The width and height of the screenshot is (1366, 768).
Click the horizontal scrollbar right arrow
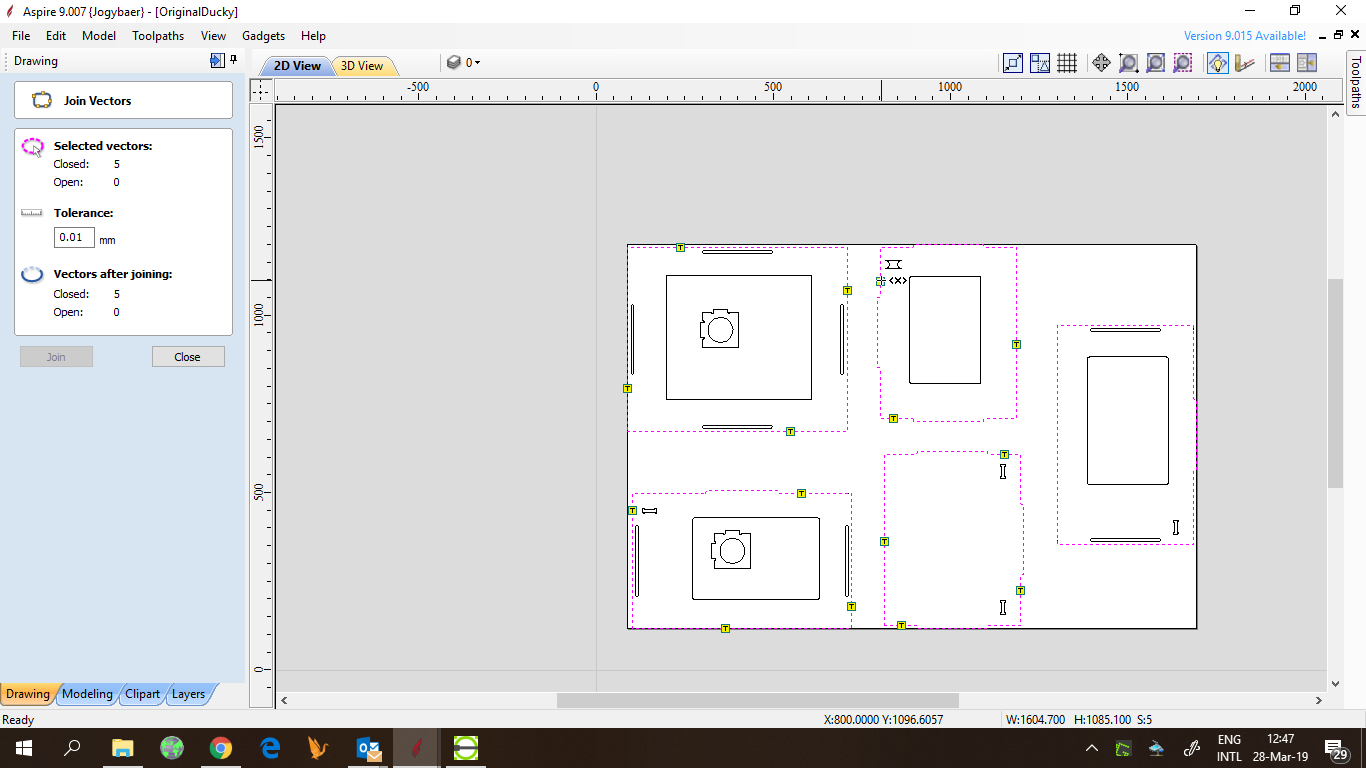[1319, 700]
